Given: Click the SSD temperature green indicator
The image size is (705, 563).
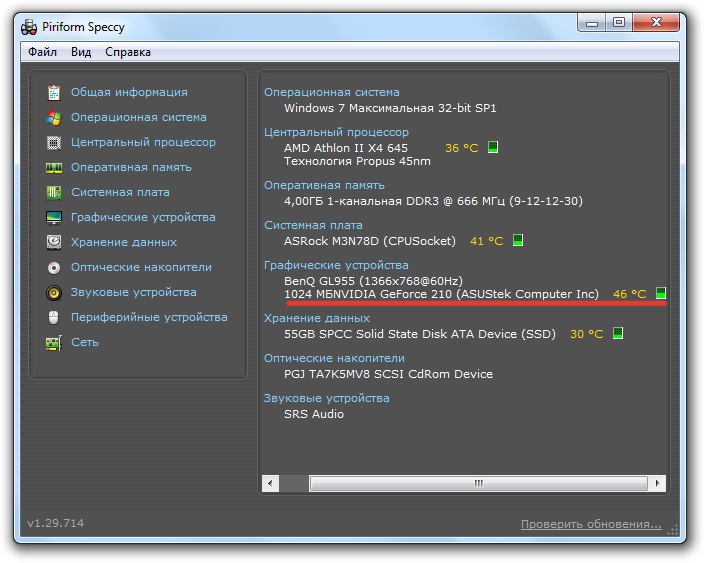Looking at the screenshot, I should [x=617, y=334].
